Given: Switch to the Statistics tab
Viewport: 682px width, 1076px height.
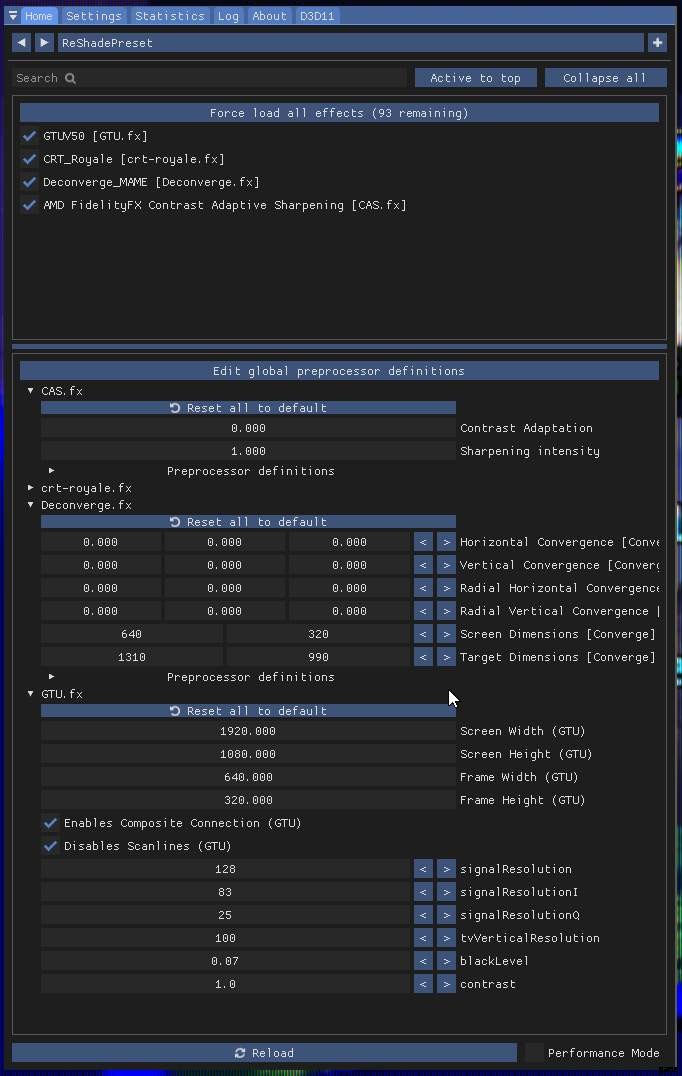Looking at the screenshot, I should tap(169, 16).
